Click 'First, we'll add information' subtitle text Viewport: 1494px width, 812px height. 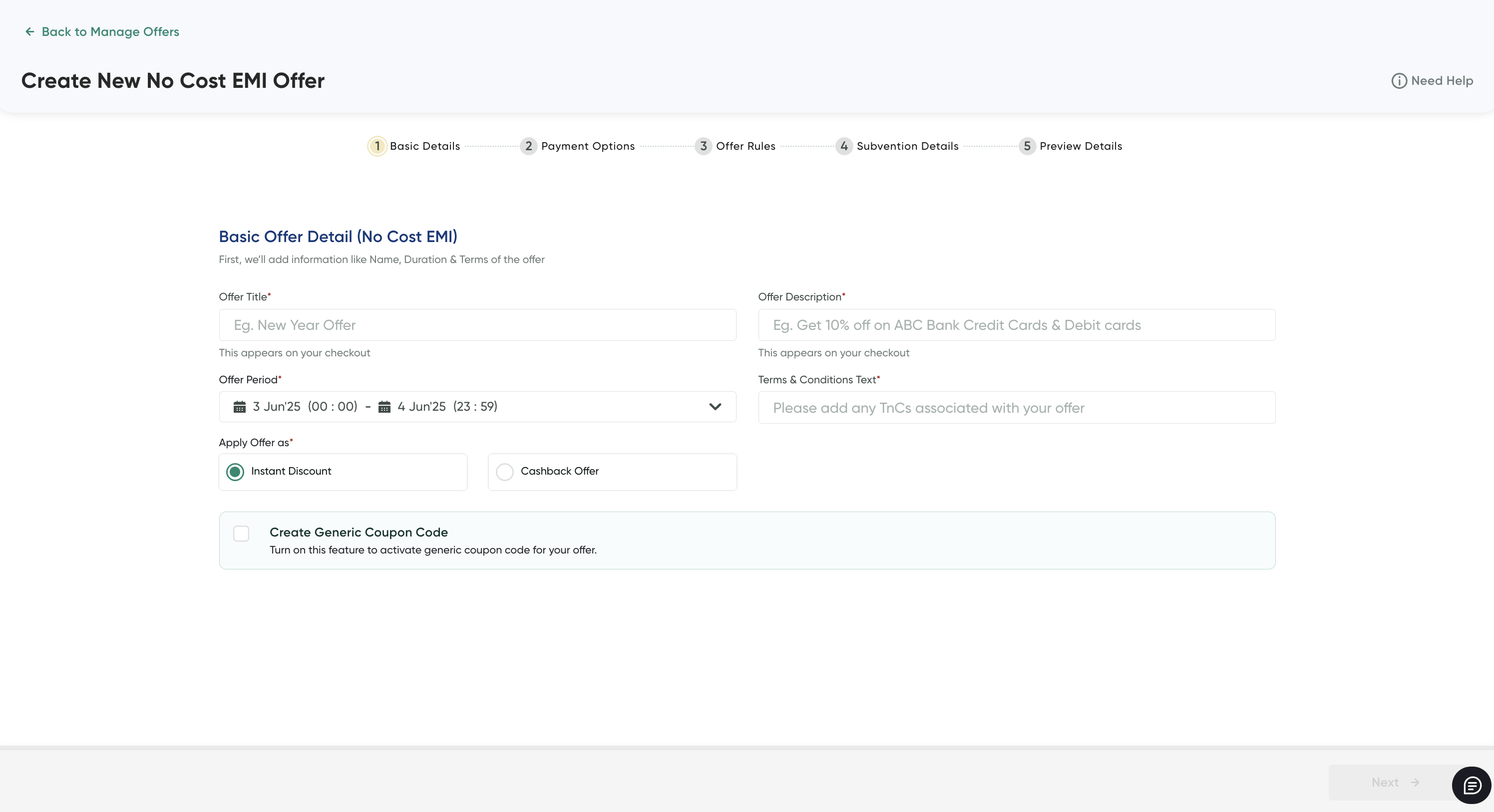[x=381, y=260]
